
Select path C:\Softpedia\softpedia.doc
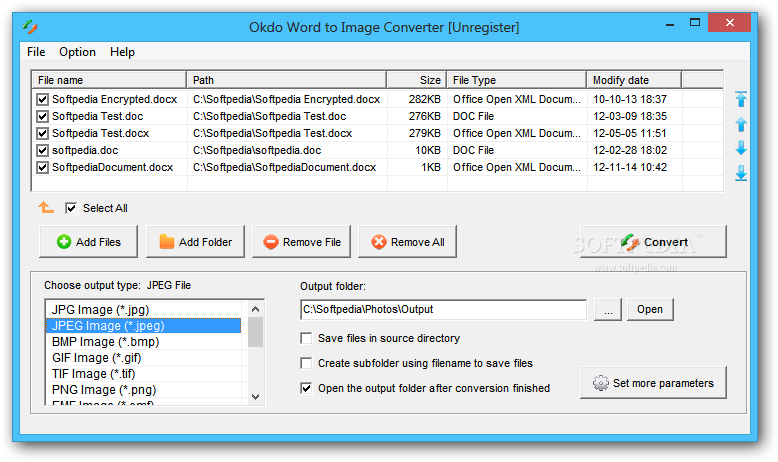click(x=257, y=150)
